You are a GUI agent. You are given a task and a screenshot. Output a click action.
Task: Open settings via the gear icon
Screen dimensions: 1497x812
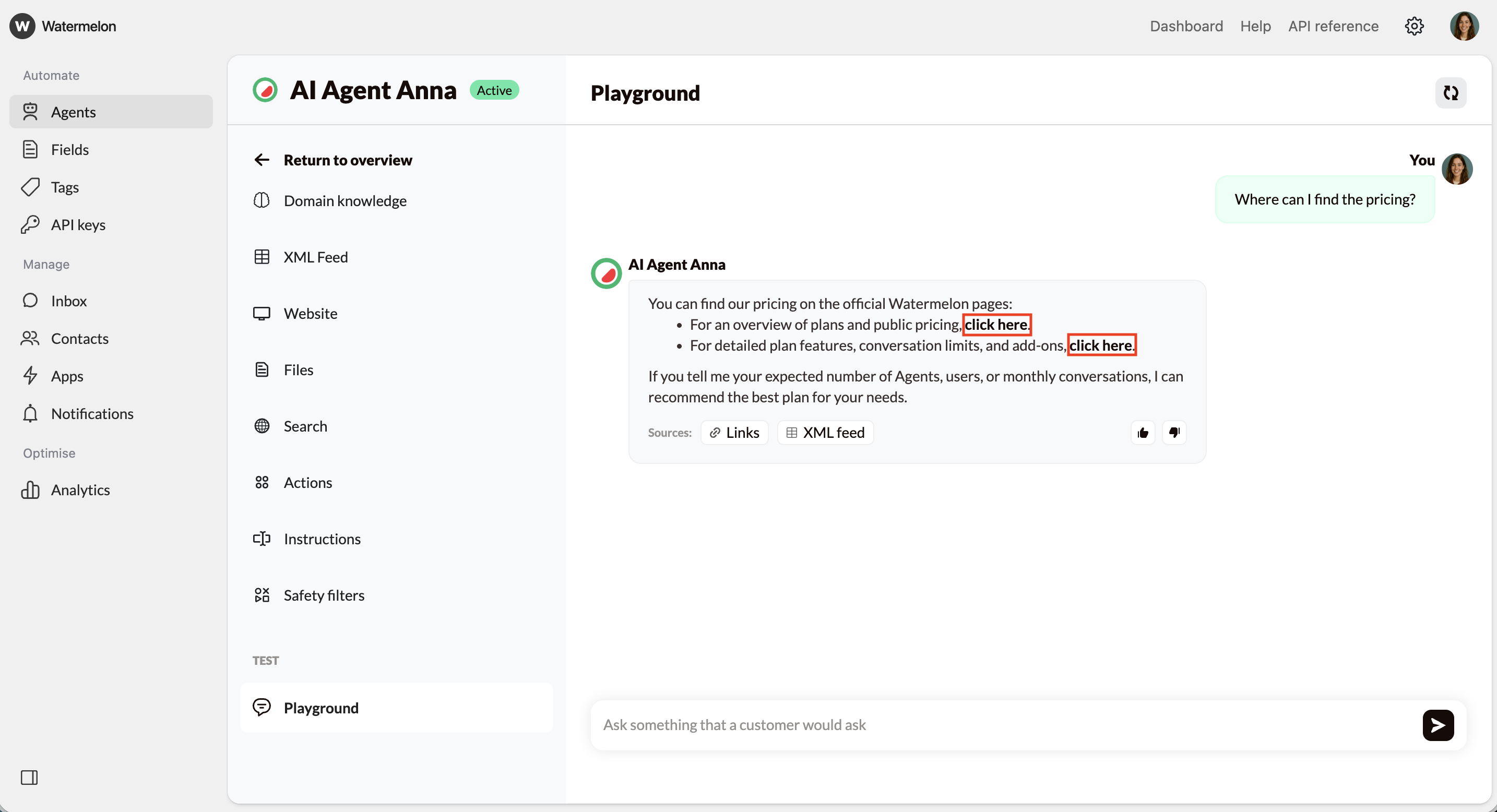pyautogui.click(x=1414, y=26)
